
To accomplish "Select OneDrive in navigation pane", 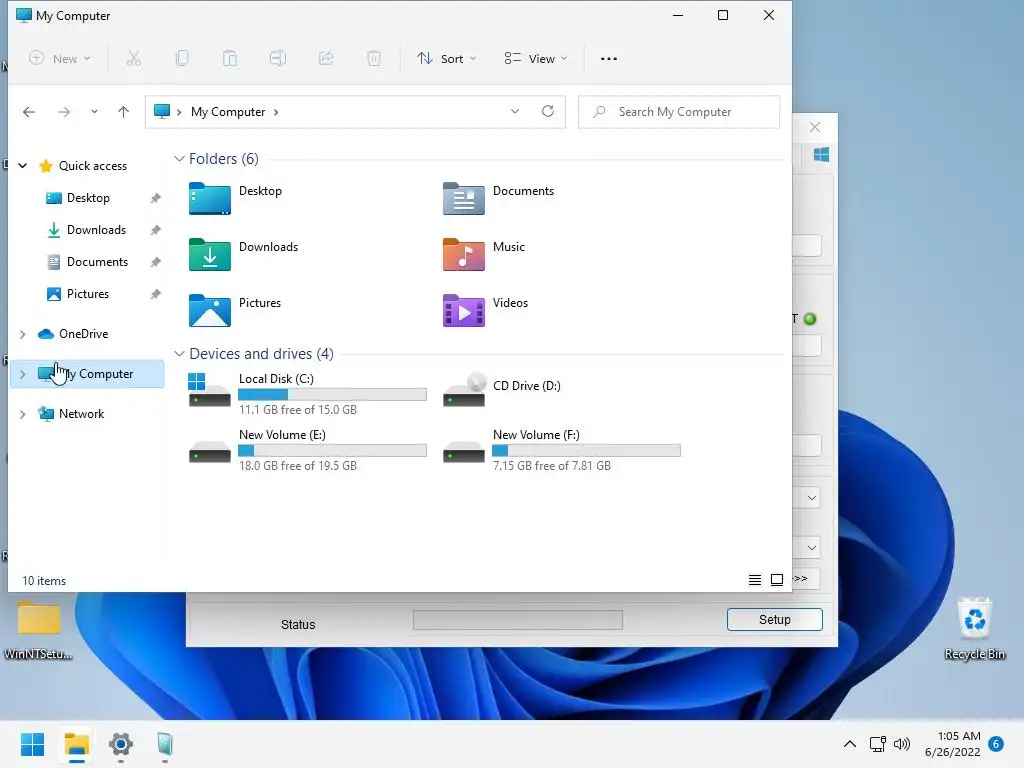I will (84, 334).
